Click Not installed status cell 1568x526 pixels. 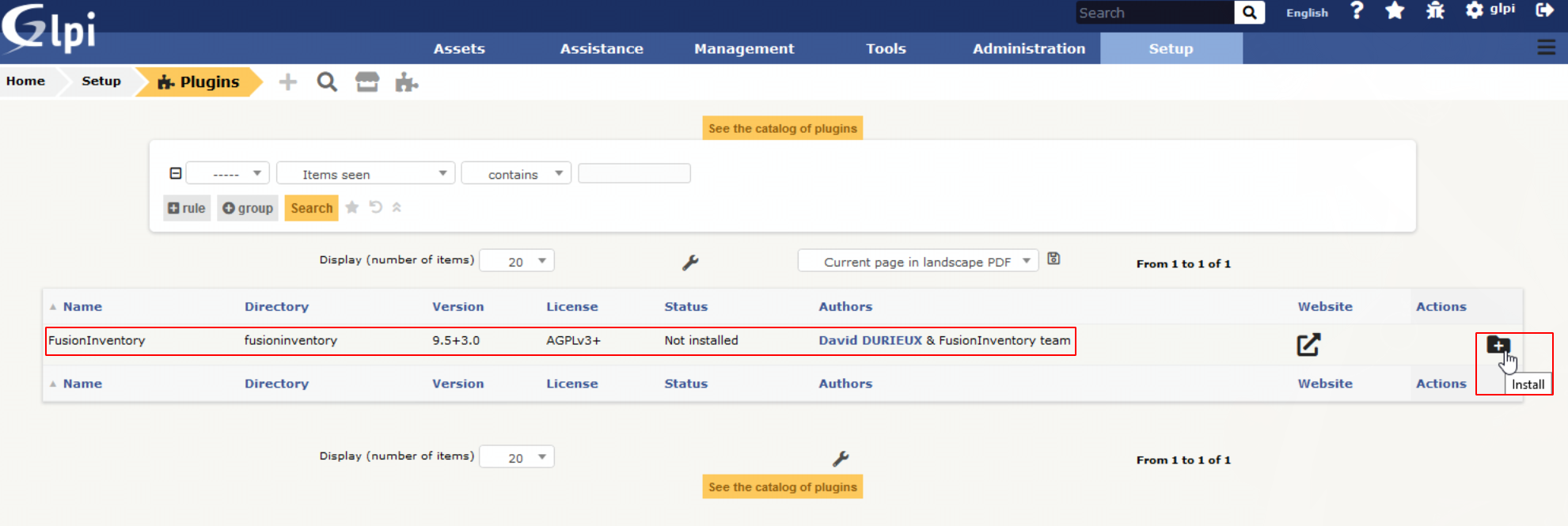(701, 340)
